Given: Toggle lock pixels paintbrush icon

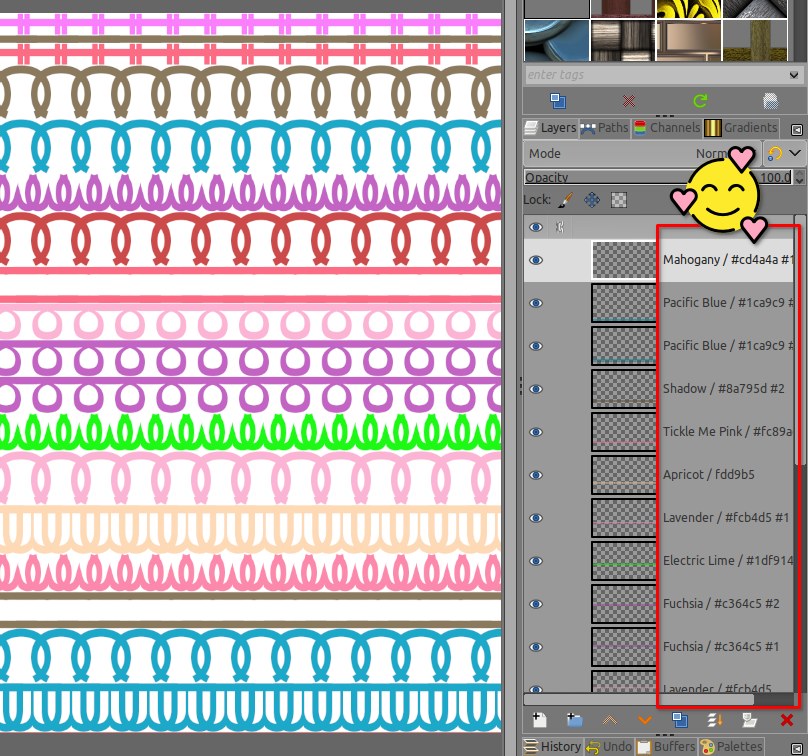Looking at the screenshot, I should pyautogui.click(x=566, y=200).
